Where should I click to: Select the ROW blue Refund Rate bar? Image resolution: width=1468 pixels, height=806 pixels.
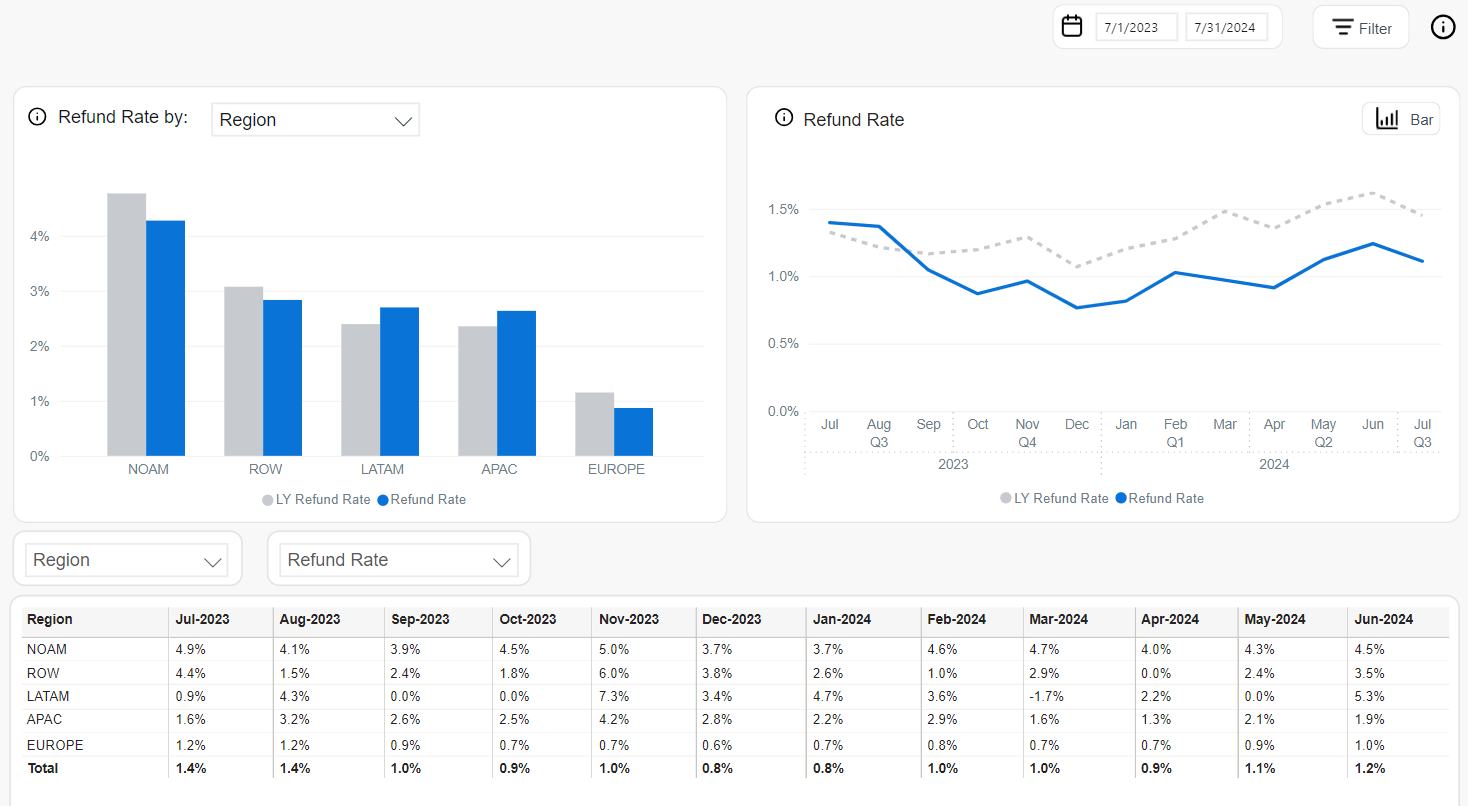pyautogui.click(x=283, y=378)
